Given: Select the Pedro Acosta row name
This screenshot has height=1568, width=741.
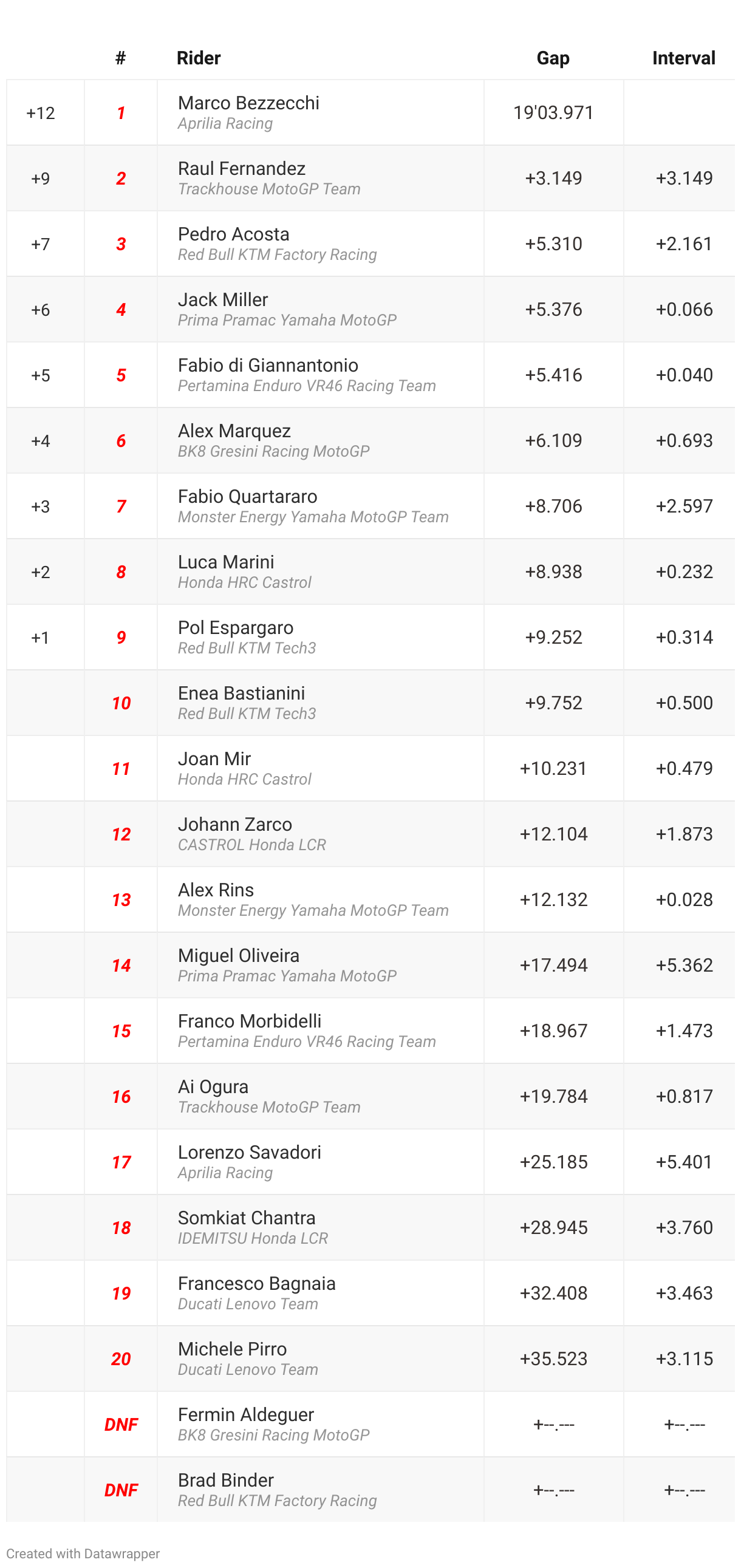Looking at the screenshot, I should tap(234, 234).
